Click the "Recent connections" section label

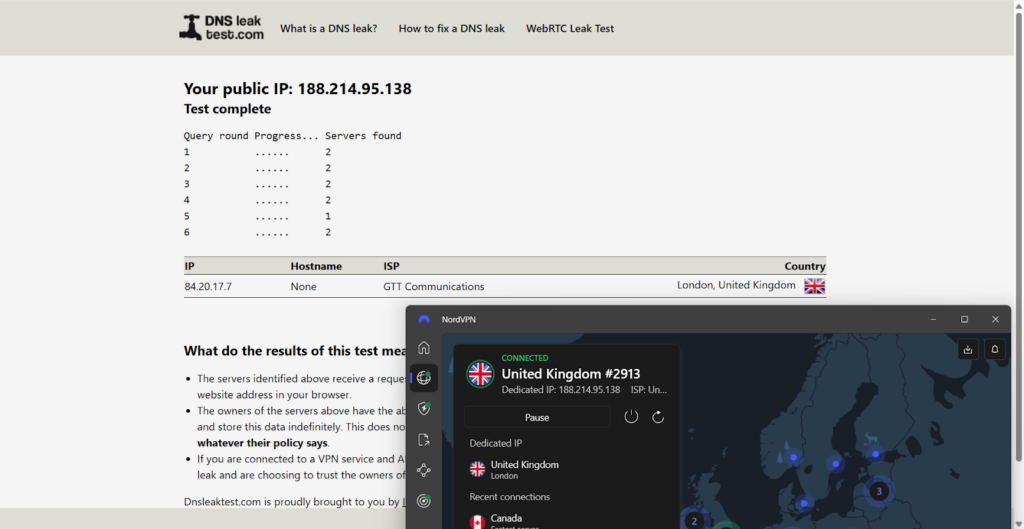click(x=509, y=497)
